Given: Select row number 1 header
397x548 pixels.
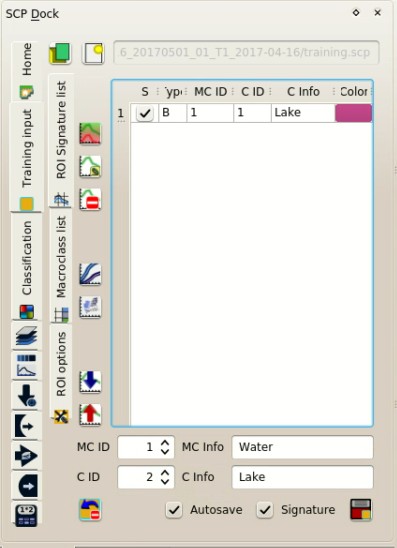Looking at the screenshot, I should 121,113.
